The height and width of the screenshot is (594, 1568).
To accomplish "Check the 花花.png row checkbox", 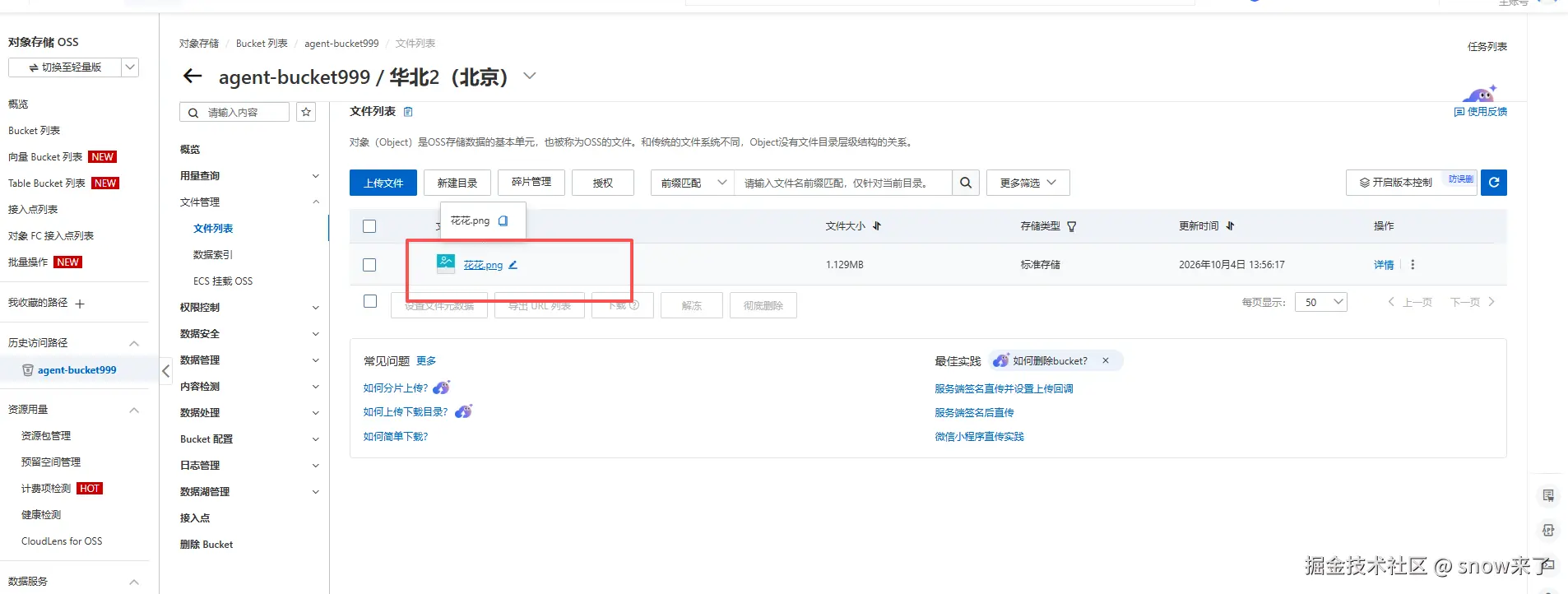I will [369, 265].
